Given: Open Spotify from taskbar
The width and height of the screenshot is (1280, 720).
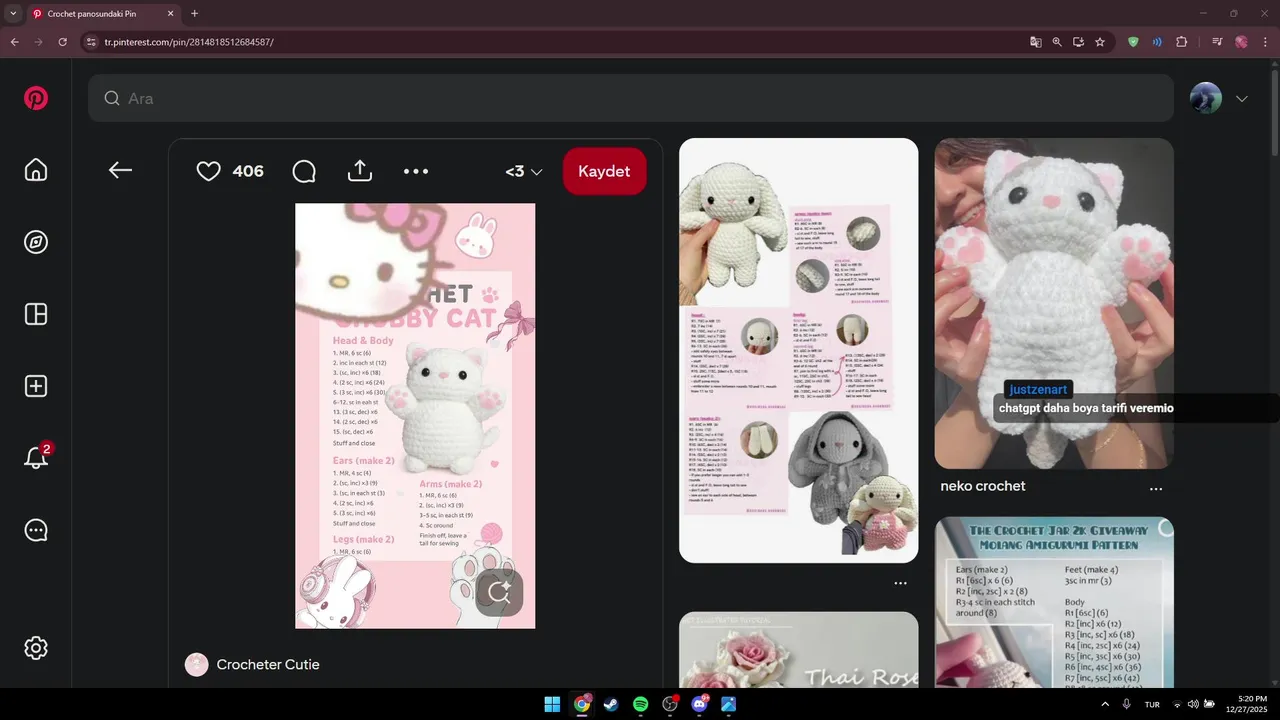Looking at the screenshot, I should pos(641,704).
